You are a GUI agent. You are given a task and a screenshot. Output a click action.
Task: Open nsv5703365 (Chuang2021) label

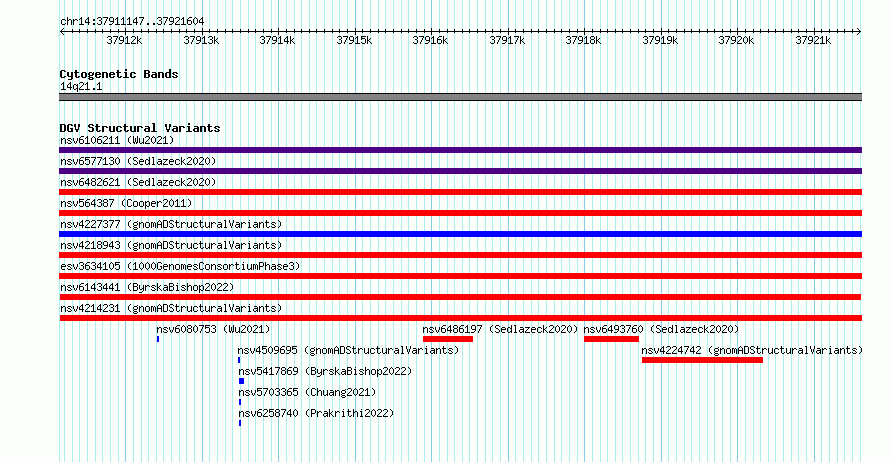[307, 392]
